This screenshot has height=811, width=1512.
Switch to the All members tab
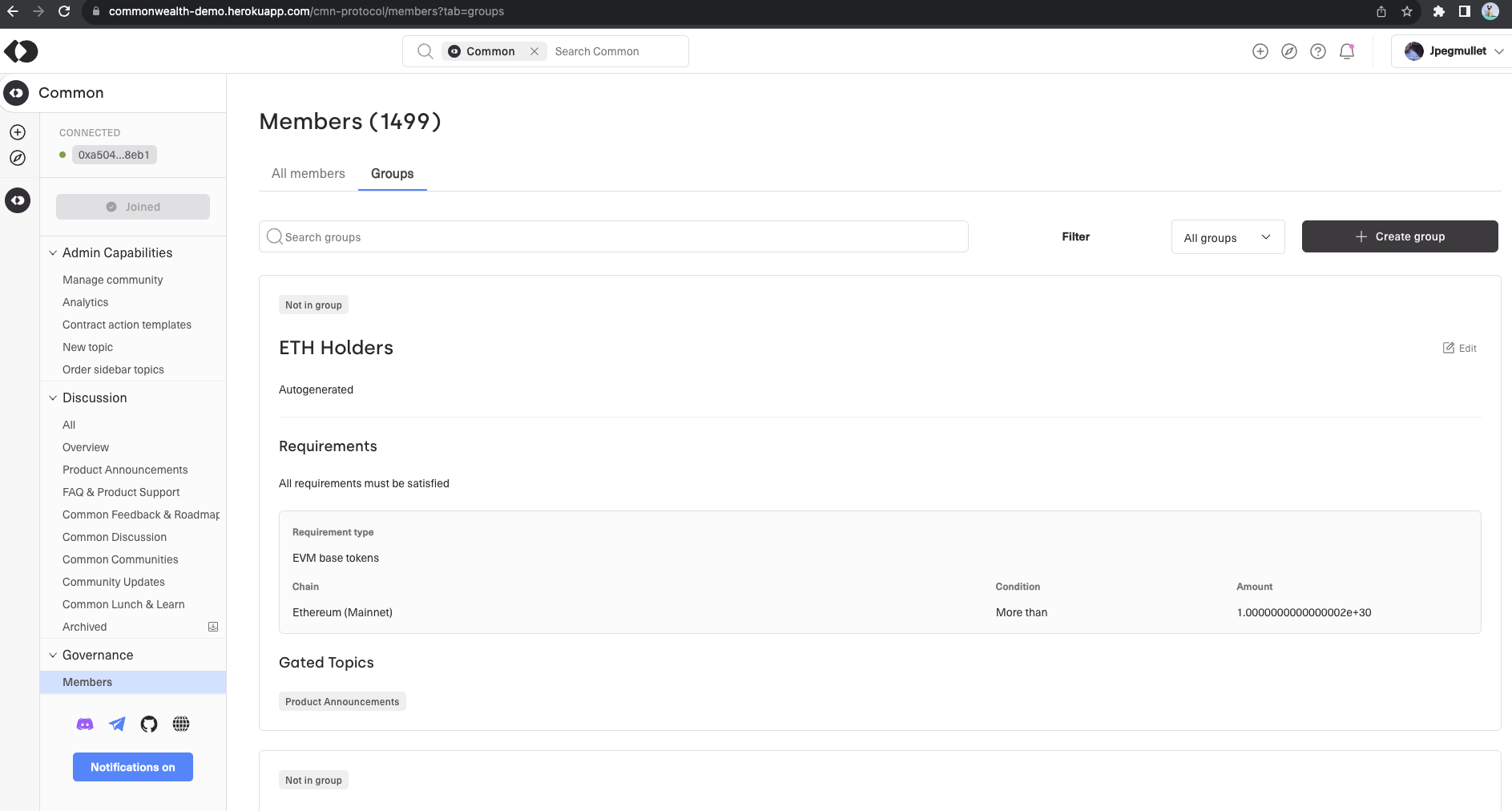coord(308,174)
